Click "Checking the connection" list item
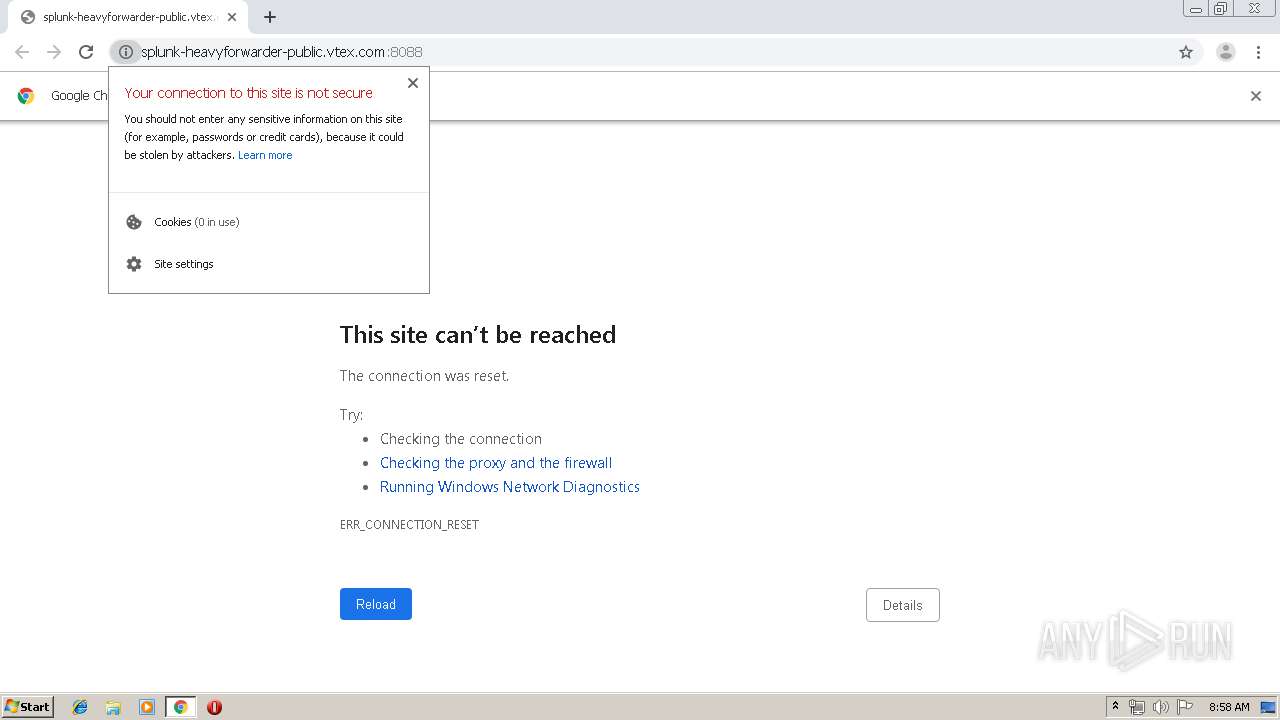 coord(461,439)
